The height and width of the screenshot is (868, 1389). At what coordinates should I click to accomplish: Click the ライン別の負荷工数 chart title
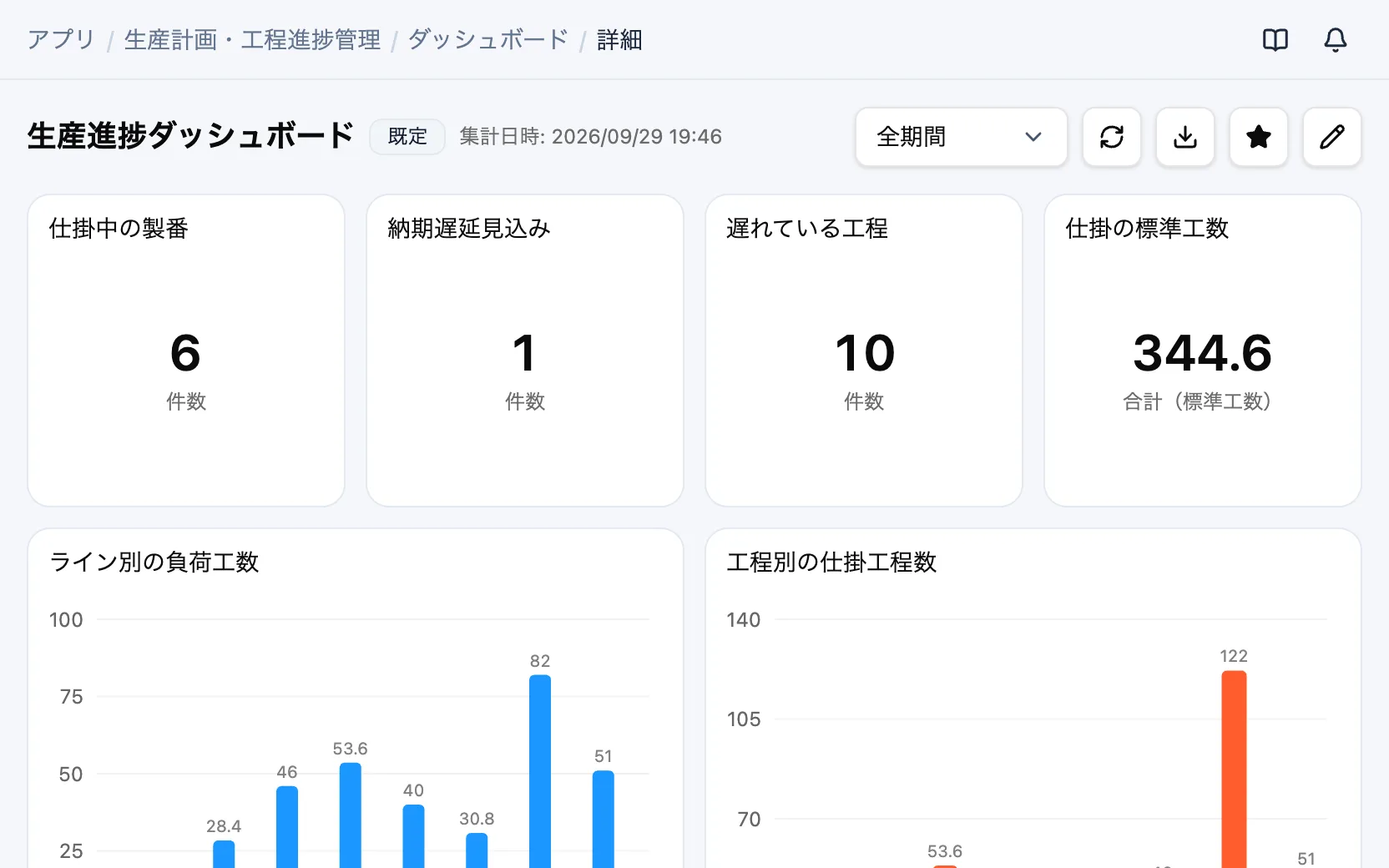(154, 562)
